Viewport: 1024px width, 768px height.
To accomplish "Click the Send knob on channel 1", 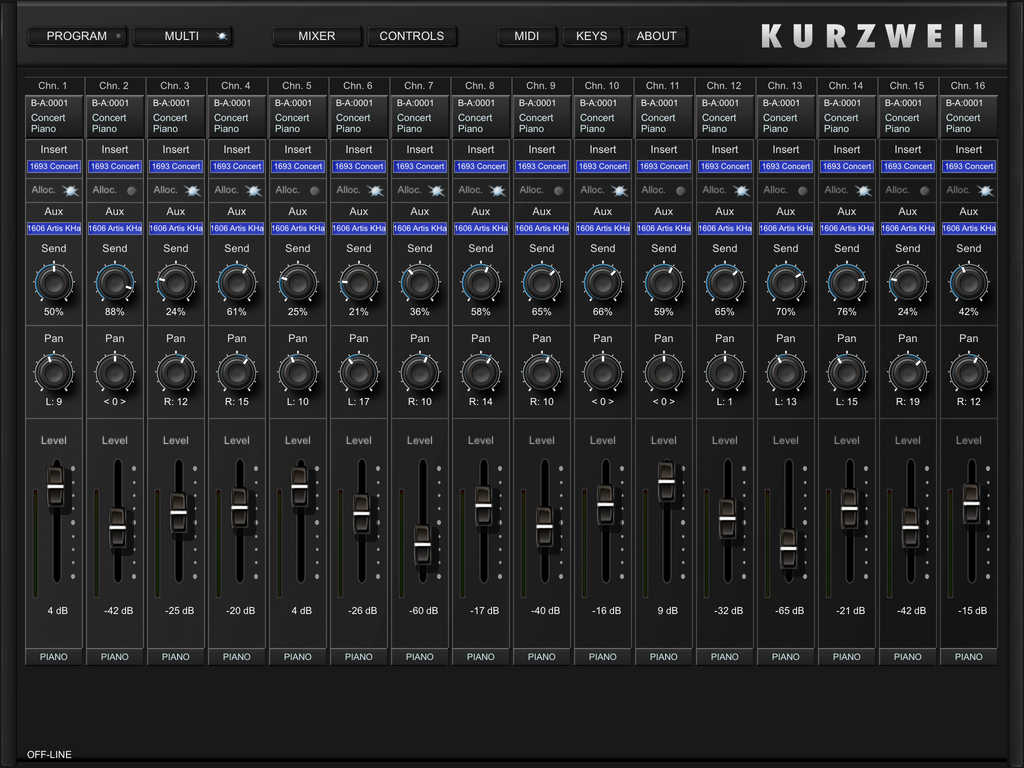I will click(54, 283).
